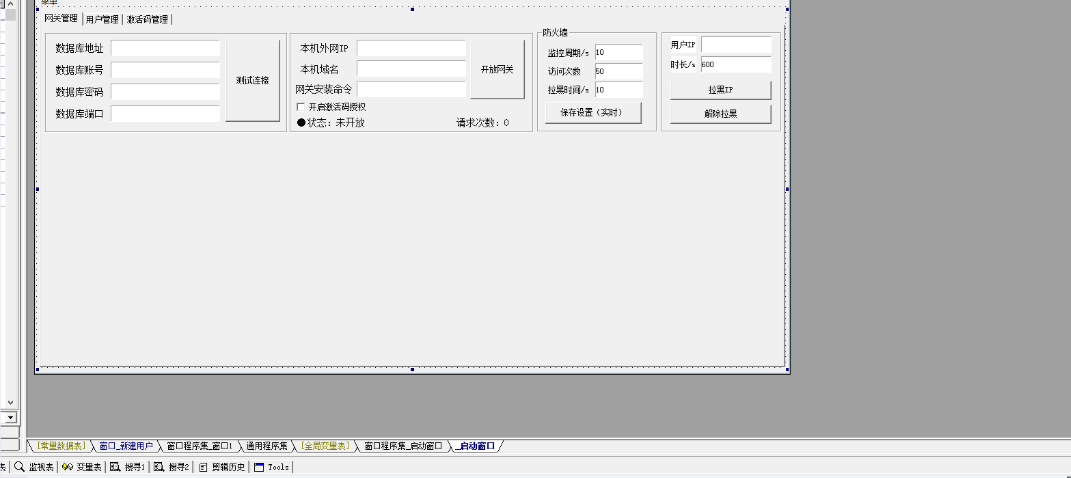The image size is (1071, 478).
Task: Click the 保存设置（实时） button
Action: [x=593, y=113]
